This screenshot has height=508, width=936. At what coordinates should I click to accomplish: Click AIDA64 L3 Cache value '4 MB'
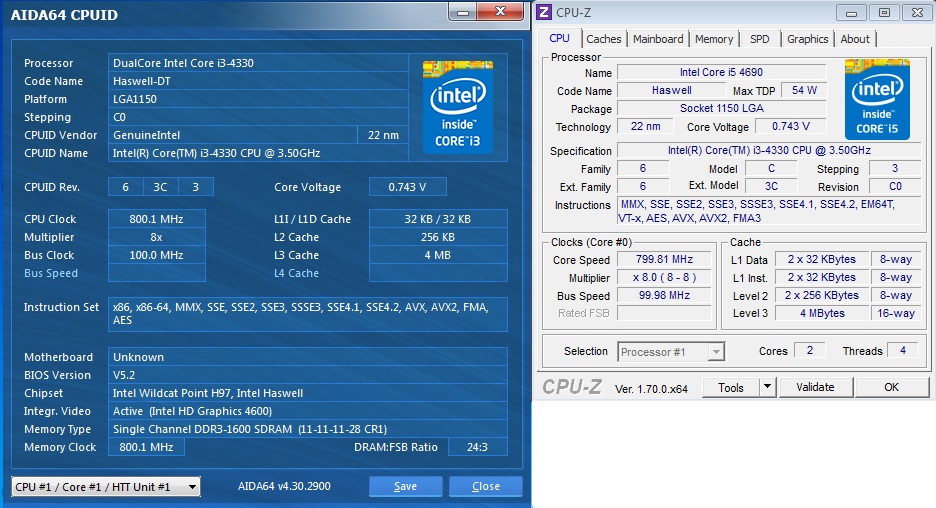[438, 254]
